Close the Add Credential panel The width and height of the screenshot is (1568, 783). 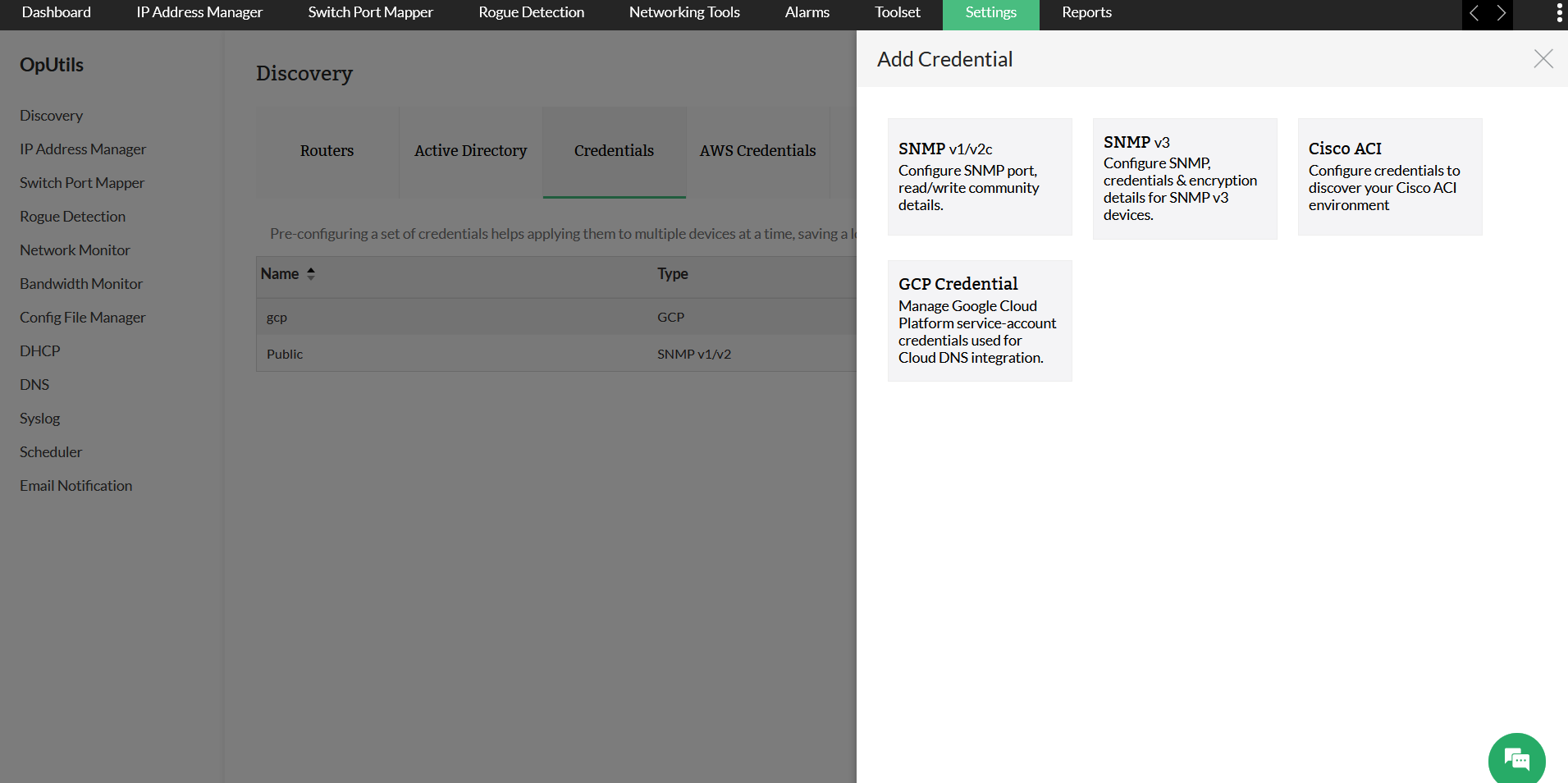[x=1543, y=59]
